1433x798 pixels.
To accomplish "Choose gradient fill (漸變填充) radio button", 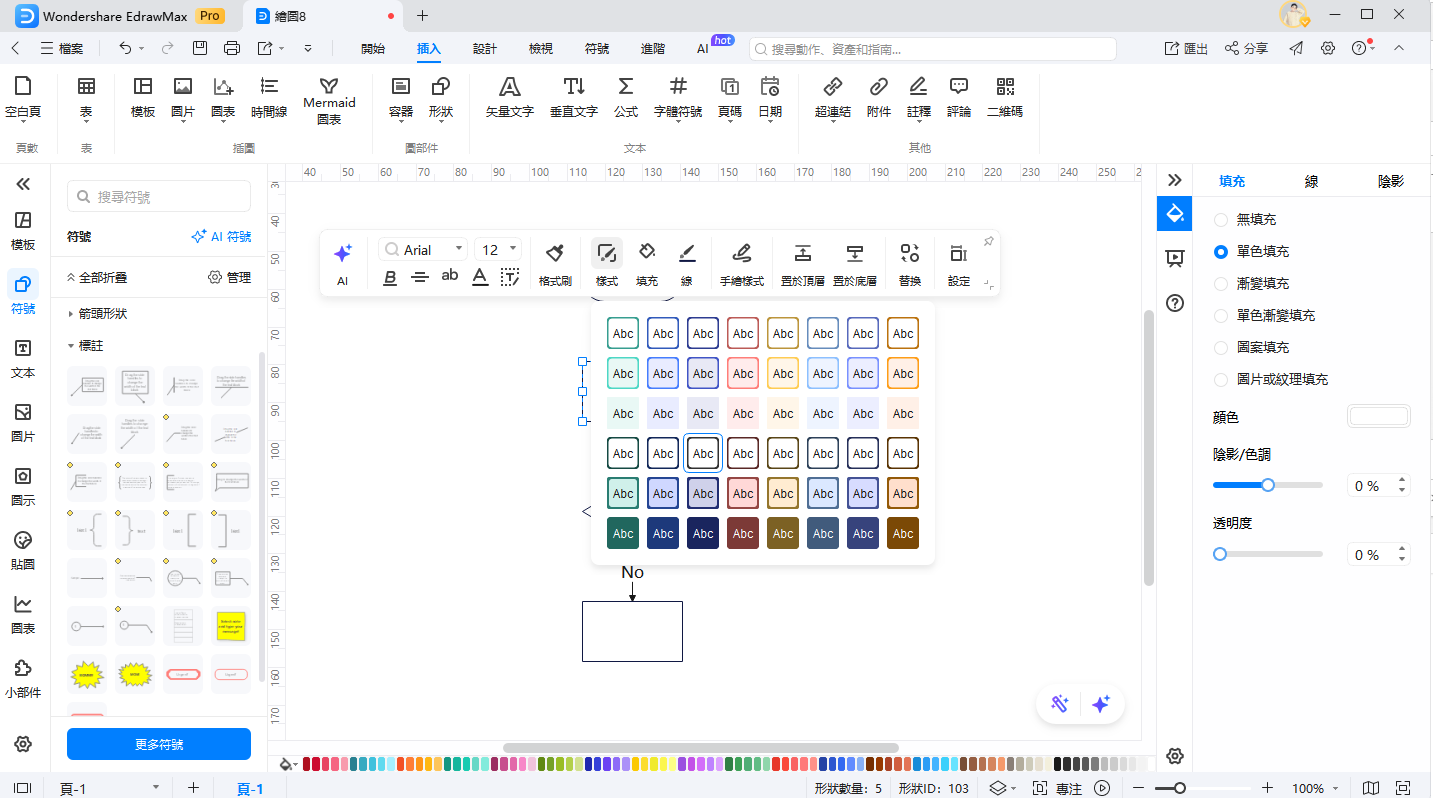I will pos(1220,283).
